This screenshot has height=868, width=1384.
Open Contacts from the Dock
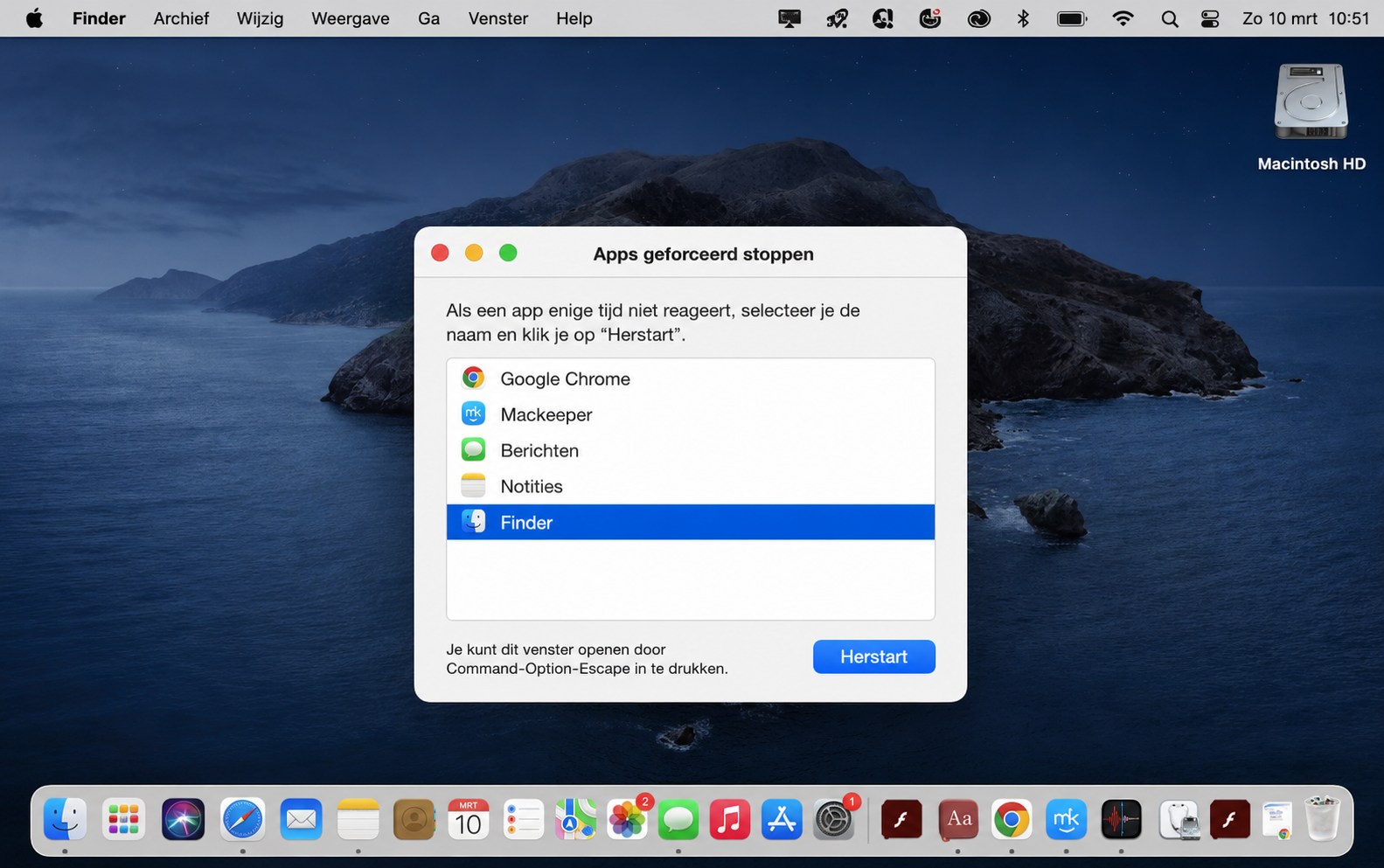click(414, 820)
